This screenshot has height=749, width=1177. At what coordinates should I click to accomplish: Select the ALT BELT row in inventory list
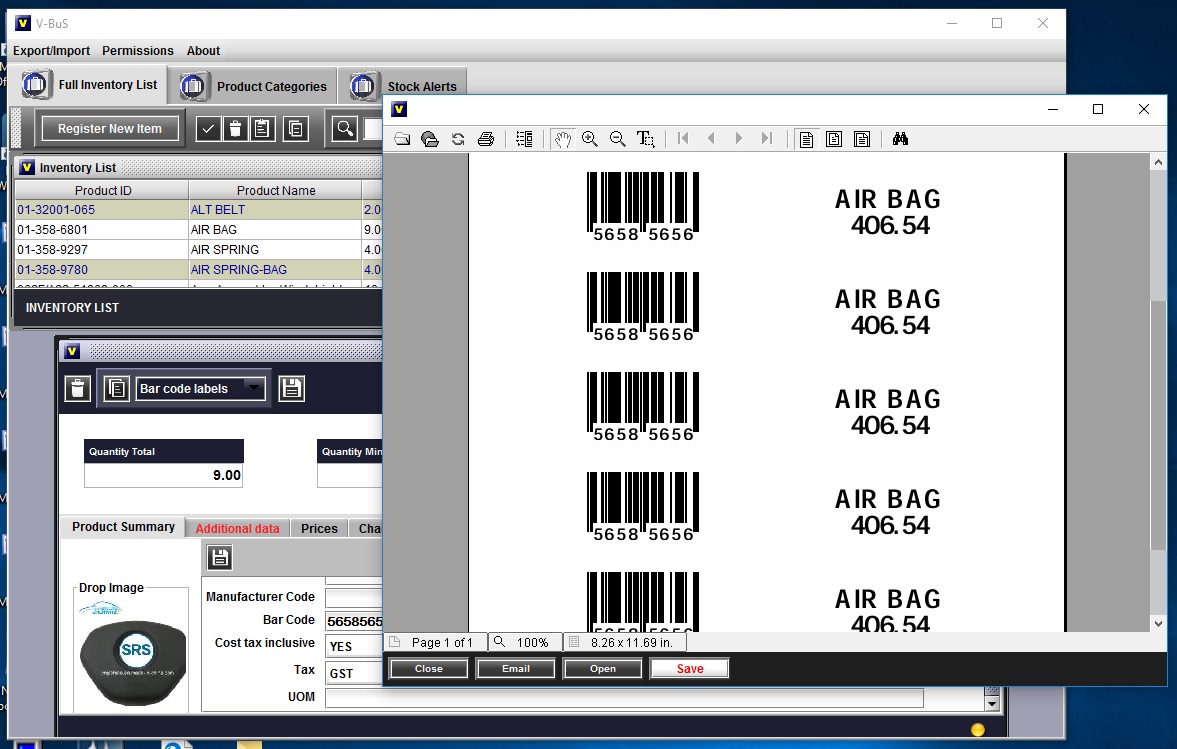pyautogui.click(x=198, y=209)
